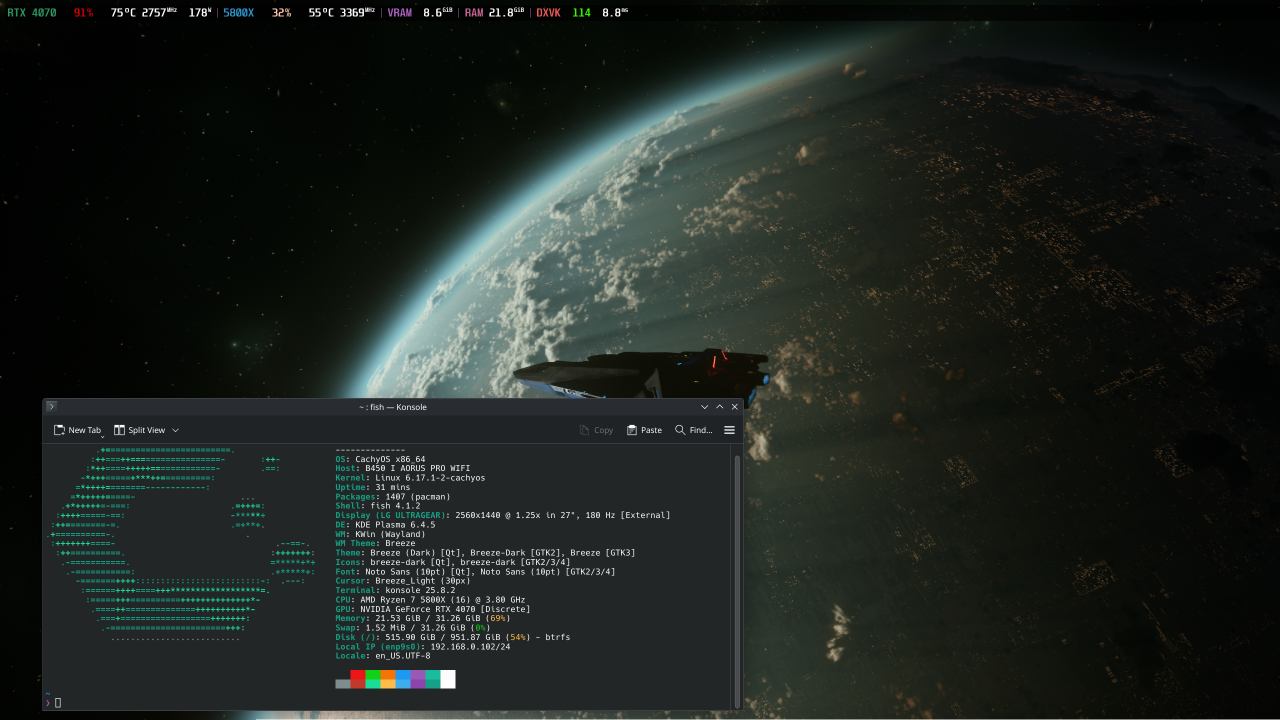This screenshot has width=1280, height=720.
Task: Click the "Memory: 21.53 GiB / 31.26 GiB" line
Action: 423,618
